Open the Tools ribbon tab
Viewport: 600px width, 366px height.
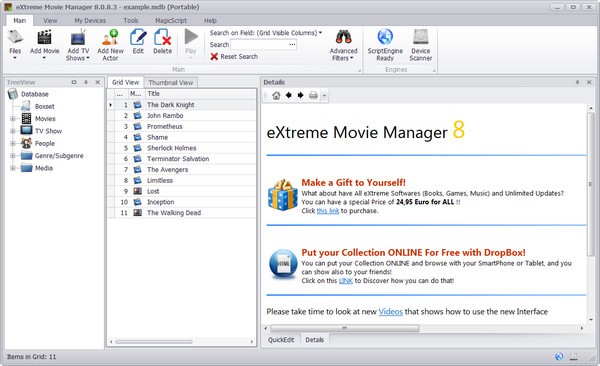coord(130,21)
